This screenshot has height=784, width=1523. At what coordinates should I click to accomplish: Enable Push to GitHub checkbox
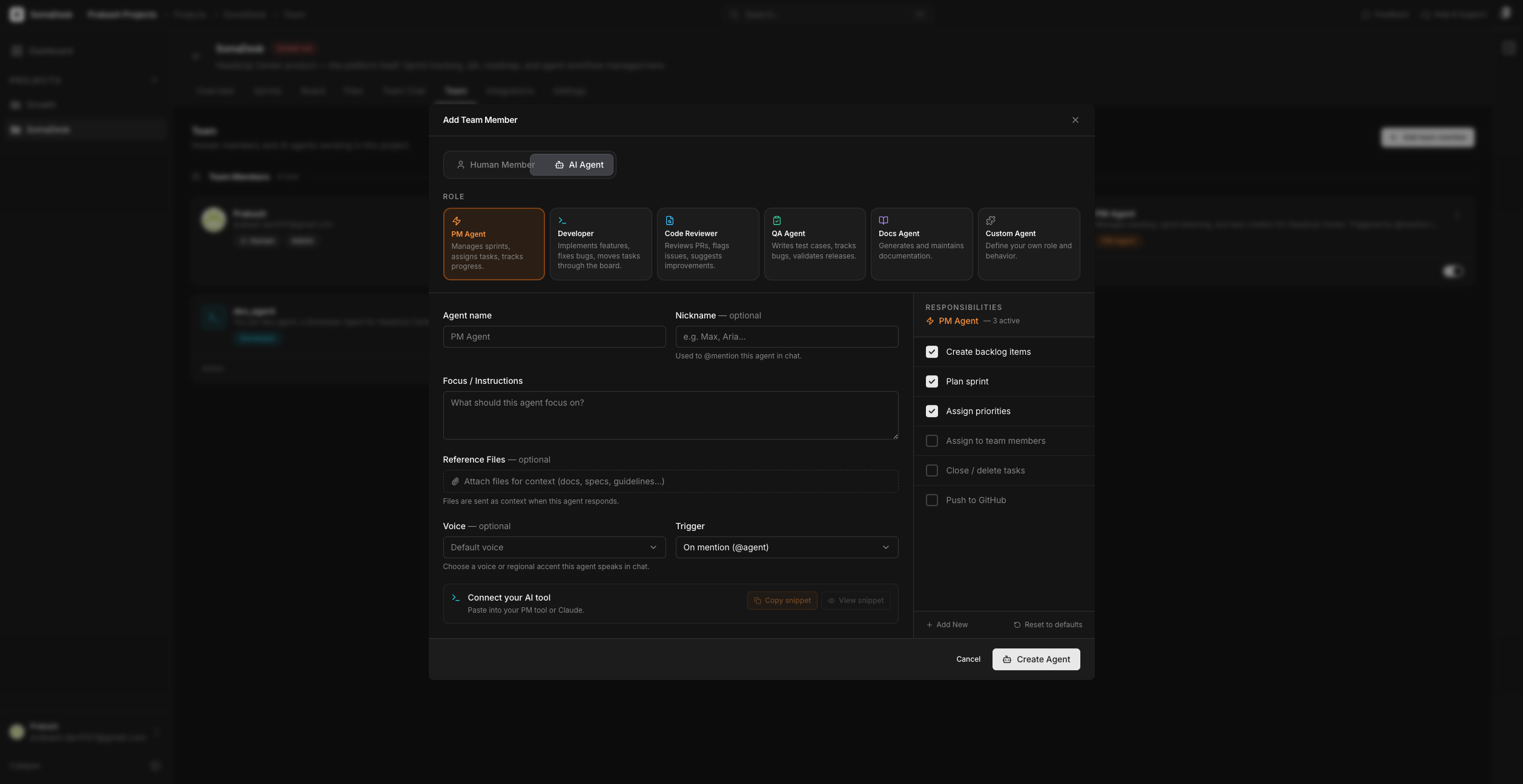(x=931, y=500)
